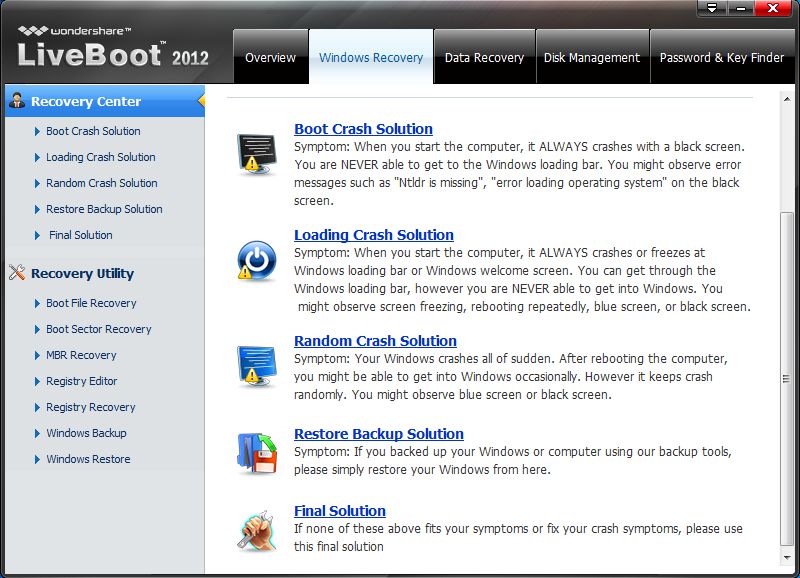Click the Recovery Center person icon
The image size is (800, 578).
click(x=17, y=100)
